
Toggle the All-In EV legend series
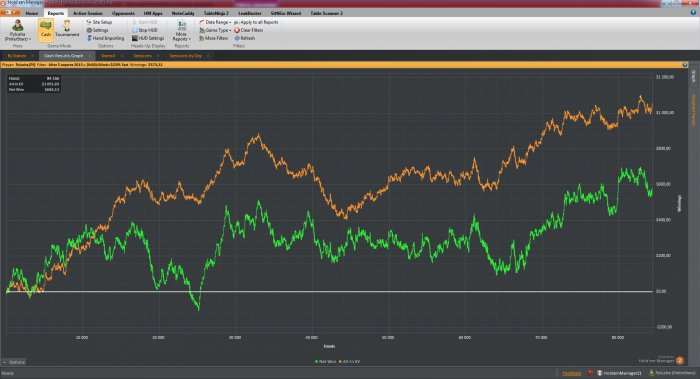(x=350, y=361)
